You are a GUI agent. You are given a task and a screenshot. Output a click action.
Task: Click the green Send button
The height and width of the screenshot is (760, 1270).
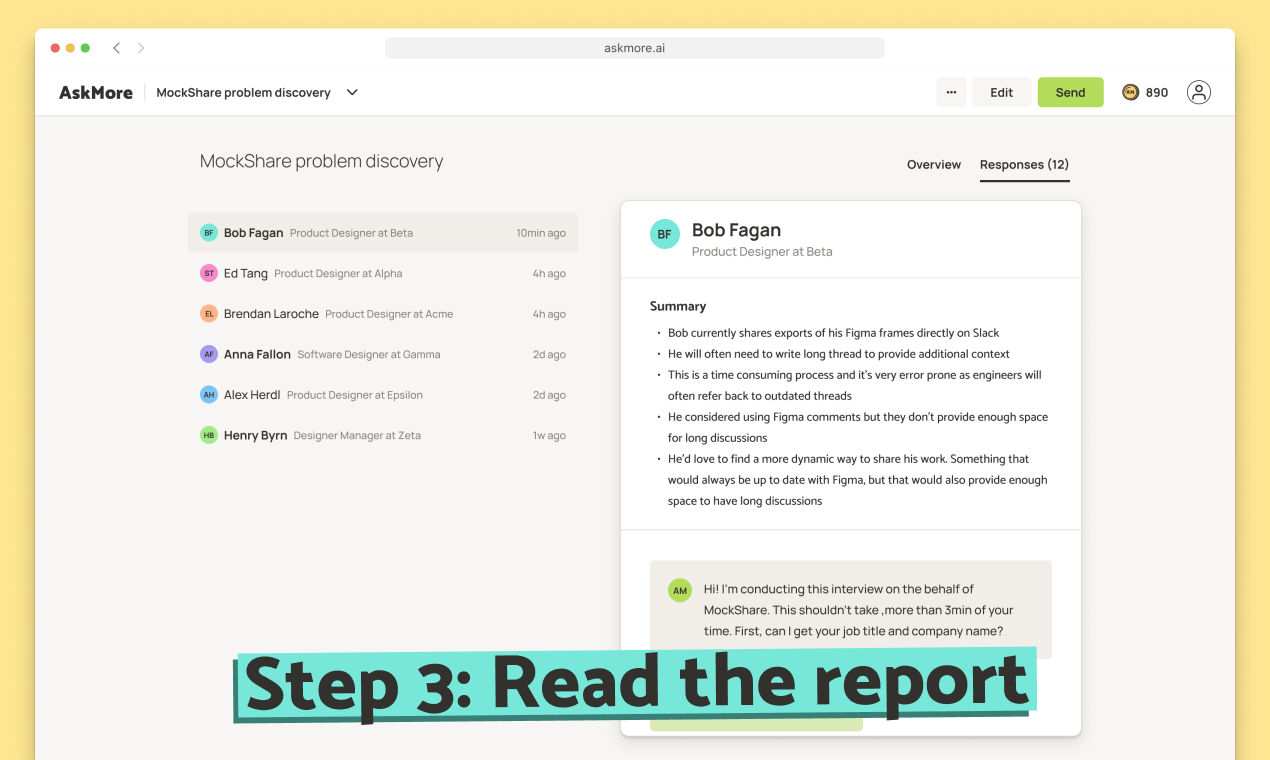click(1070, 92)
